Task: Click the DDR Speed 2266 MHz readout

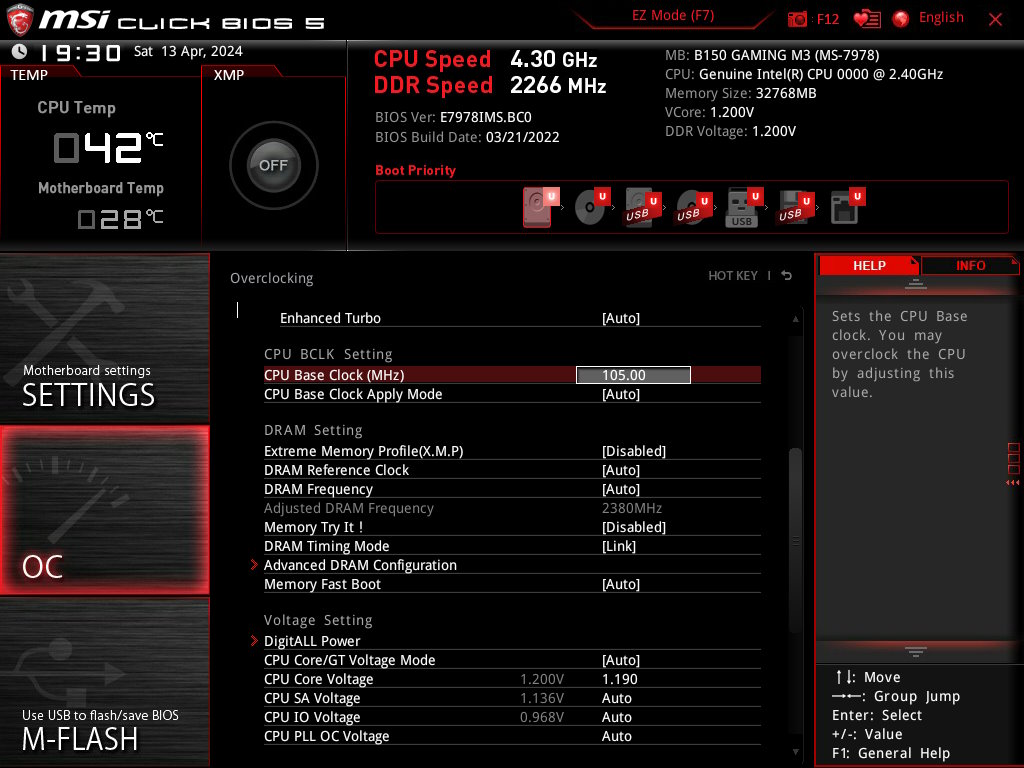Action: tap(490, 85)
